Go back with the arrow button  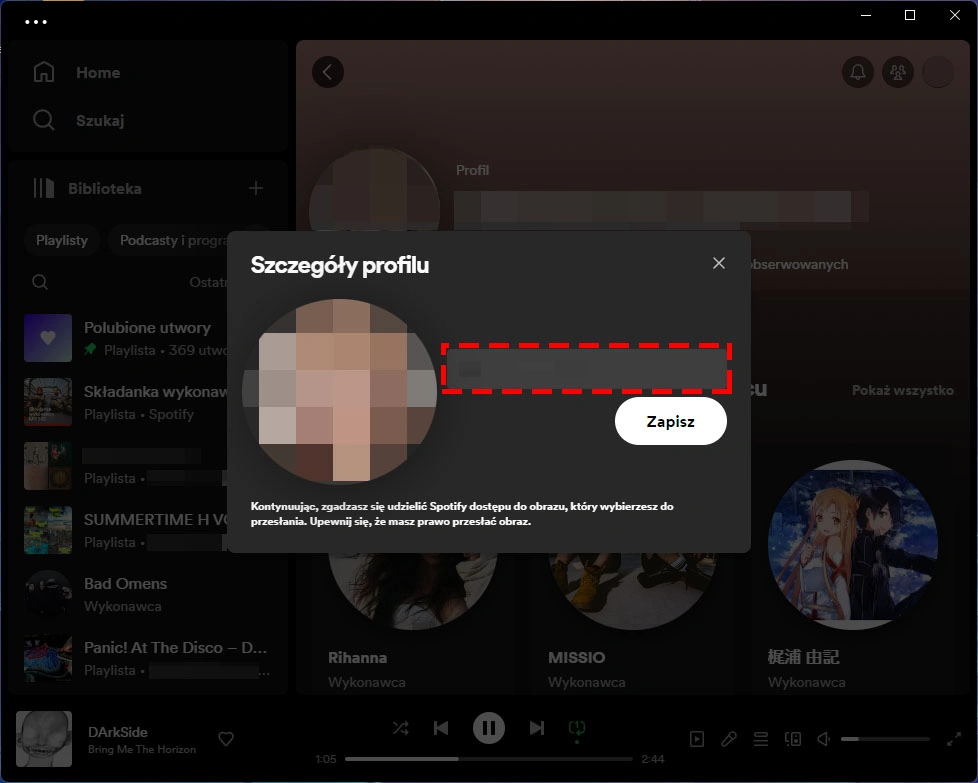pos(327,72)
